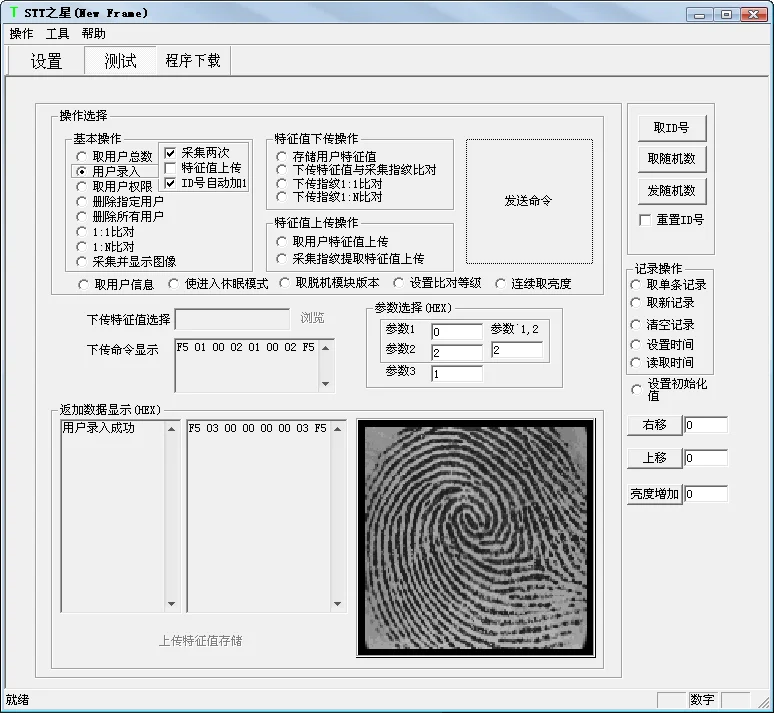Click the 亮度增加 value field
Viewport: 774px width, 713px height.
706,494
